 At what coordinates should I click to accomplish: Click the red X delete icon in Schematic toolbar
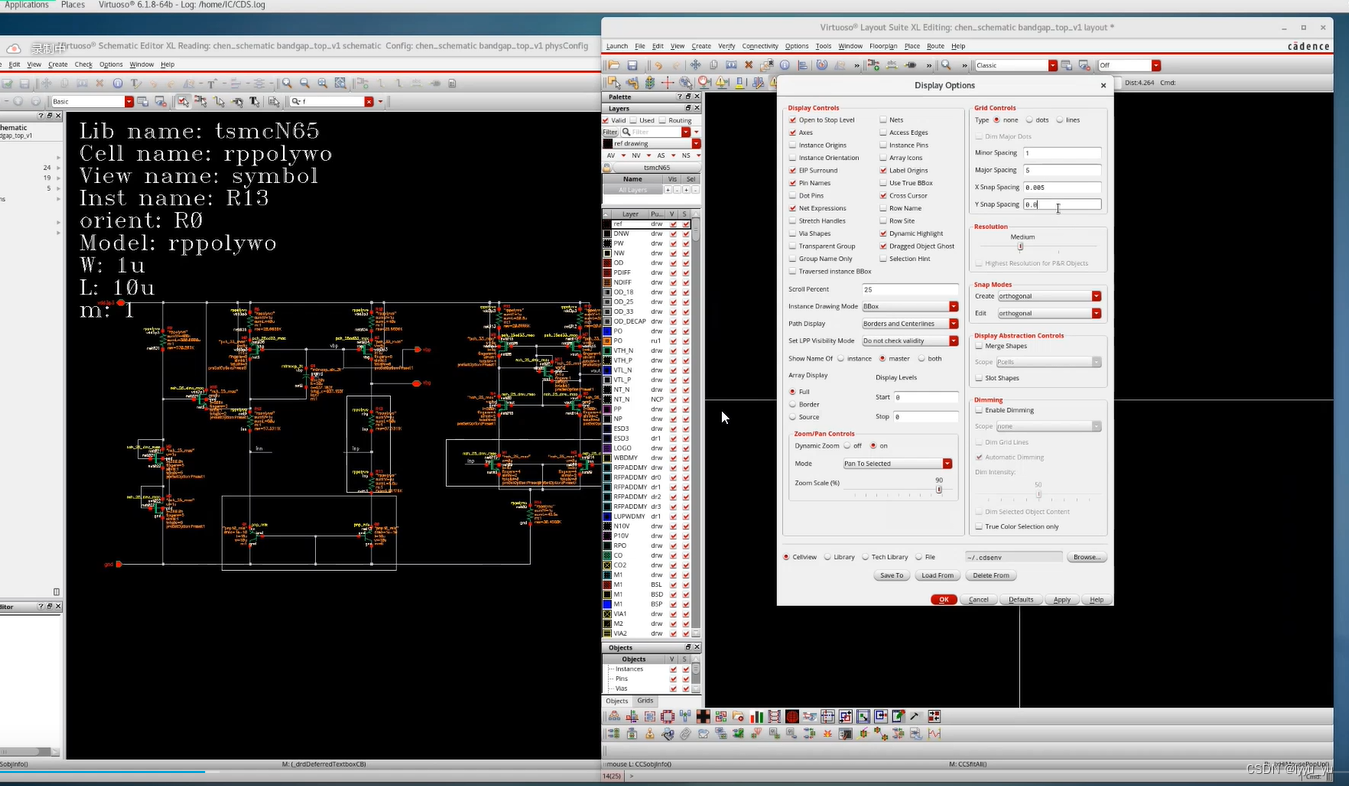(x=99, y=83)
